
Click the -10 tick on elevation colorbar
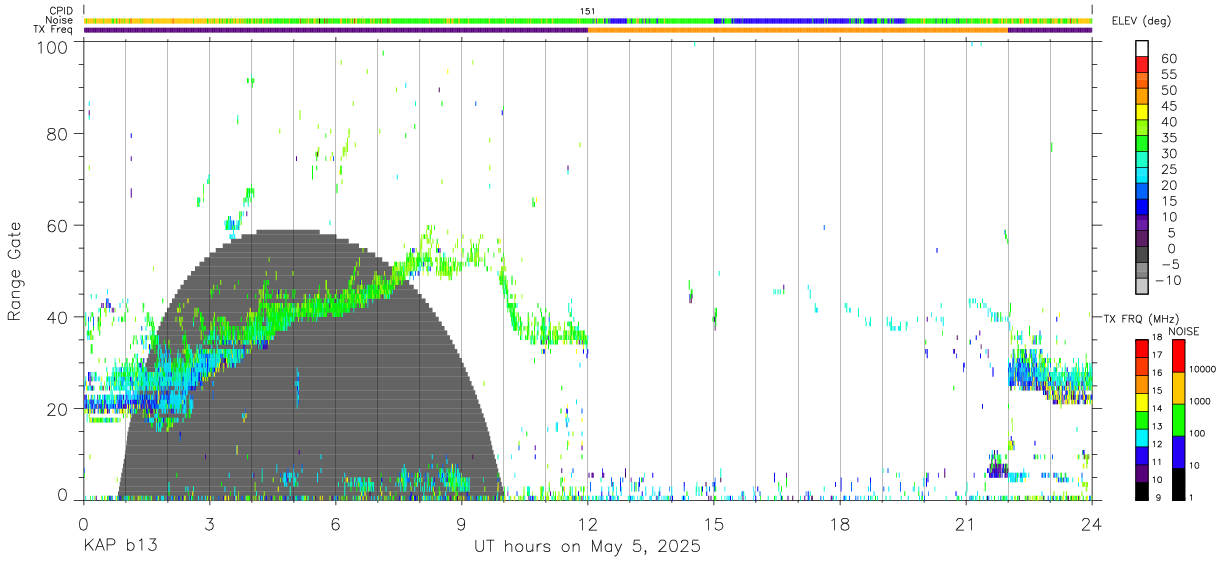pos(1166,280)
